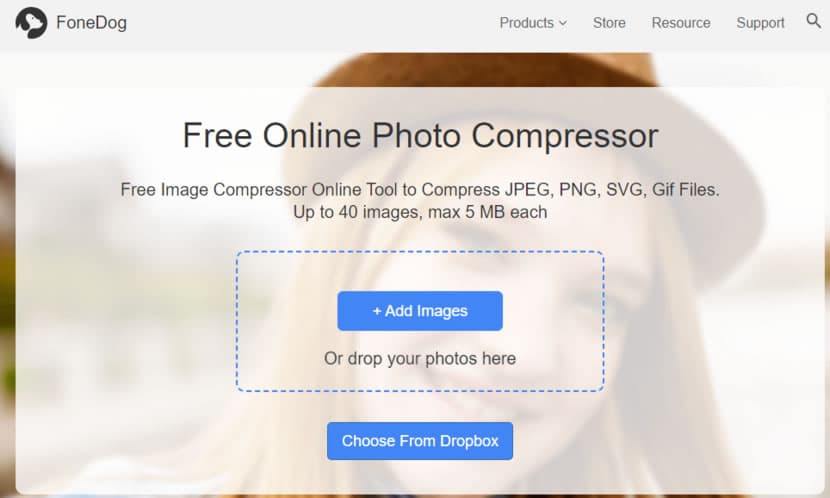Click the brown hat in the background photo
Viewport: 830px width, 498px height.
click(x=484, y=70)
